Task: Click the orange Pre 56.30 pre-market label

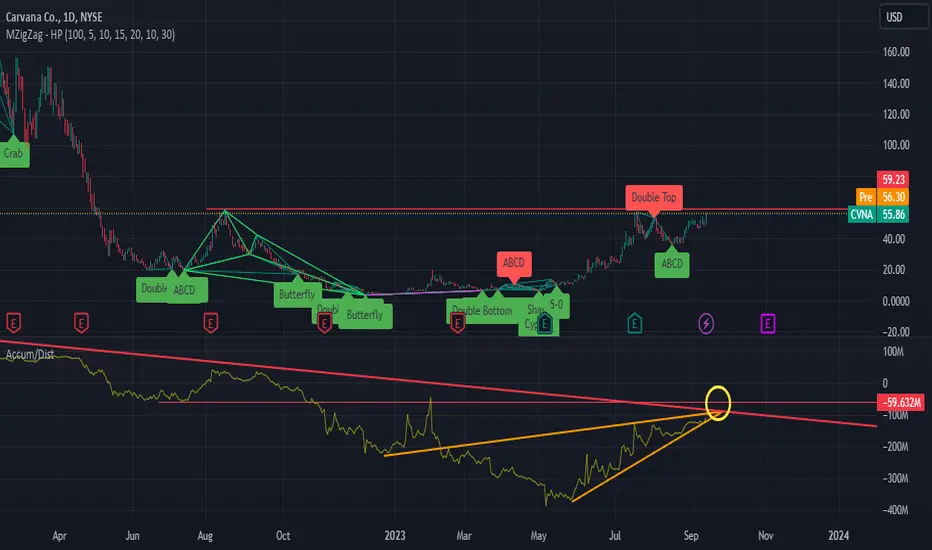Action: [882, 197]
